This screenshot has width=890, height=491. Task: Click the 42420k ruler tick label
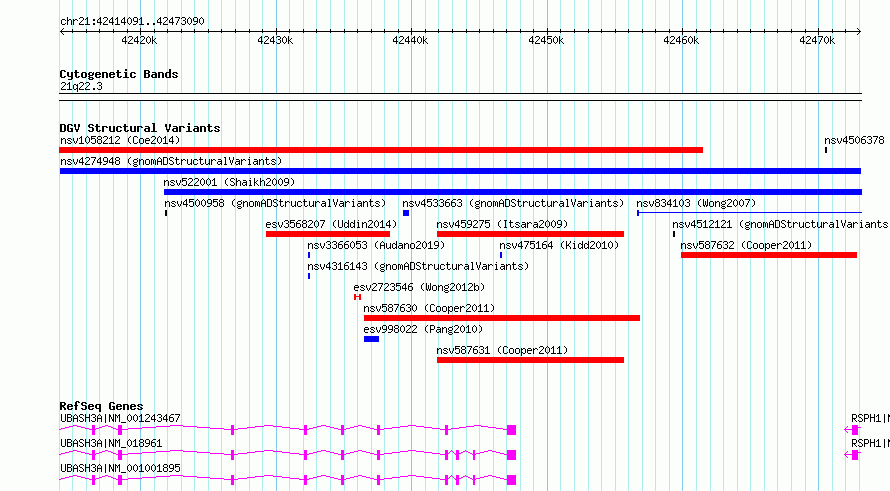tap(139, 40)
